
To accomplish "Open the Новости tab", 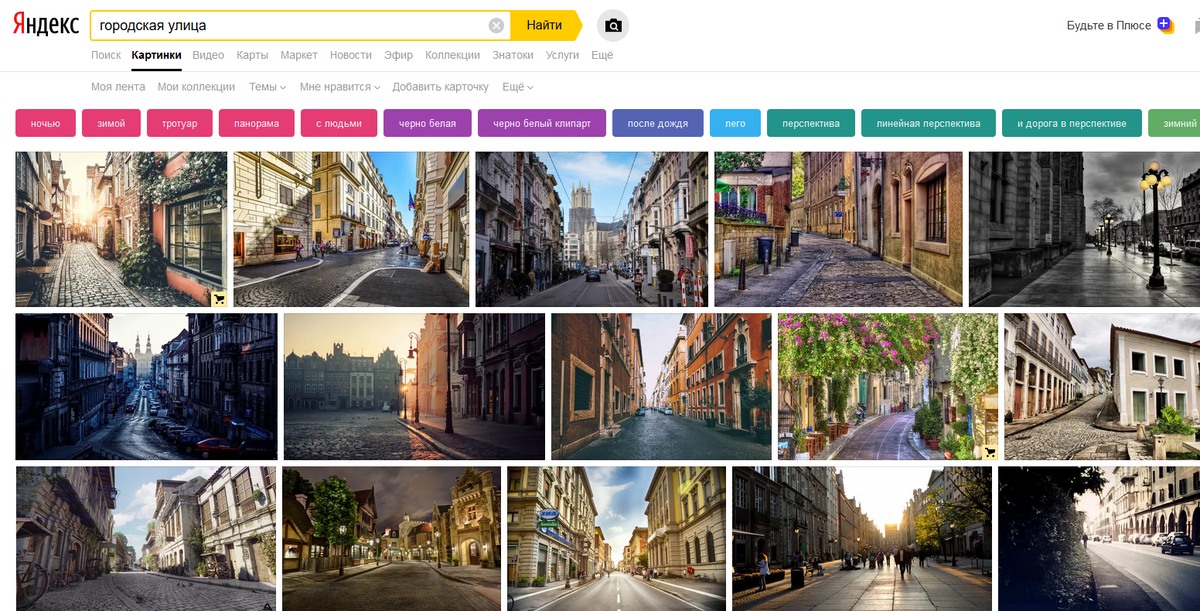I will click(x=350, y=55).
